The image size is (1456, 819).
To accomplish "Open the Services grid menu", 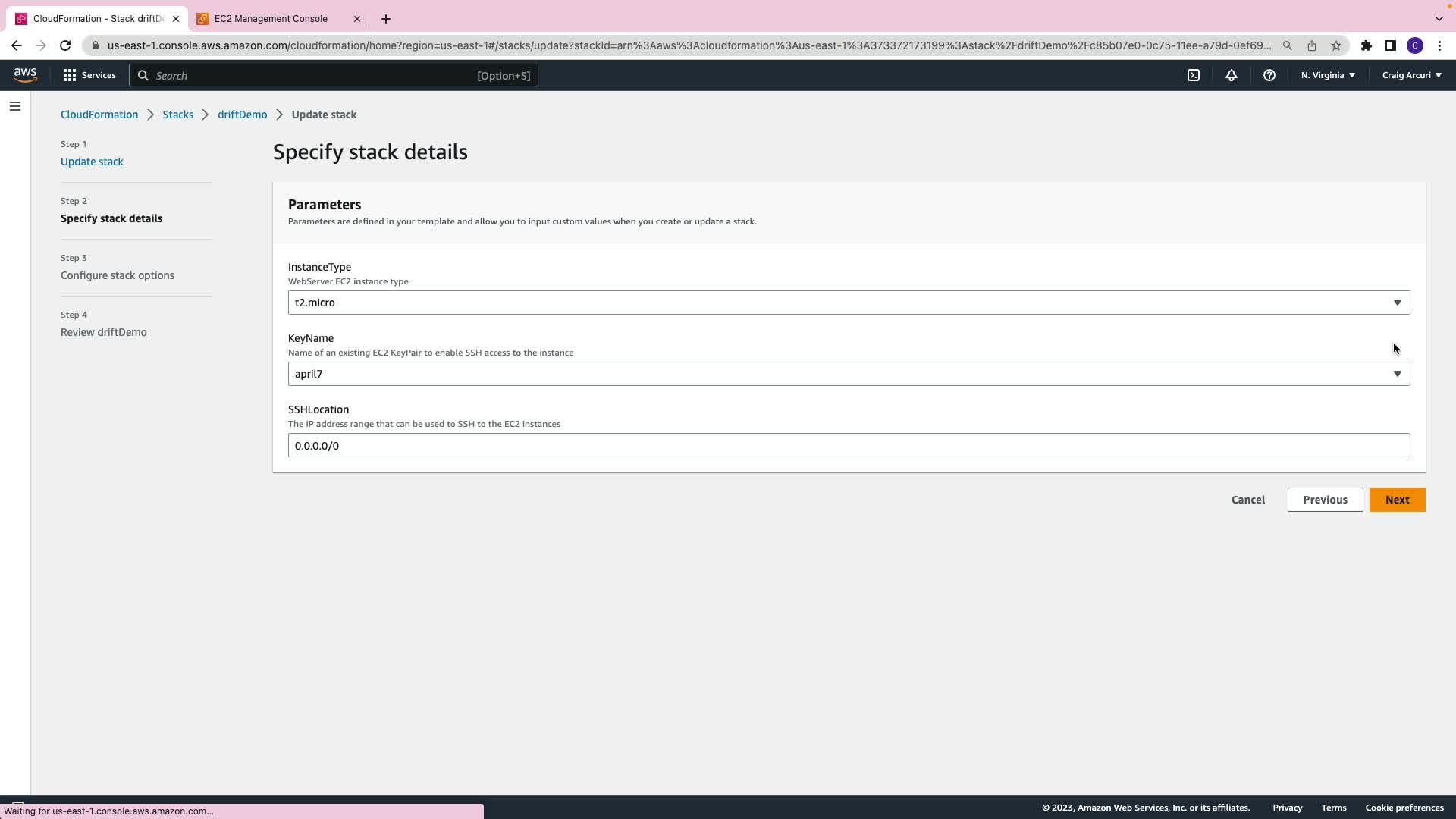I will pyautogui.click(x=89, y=75).
